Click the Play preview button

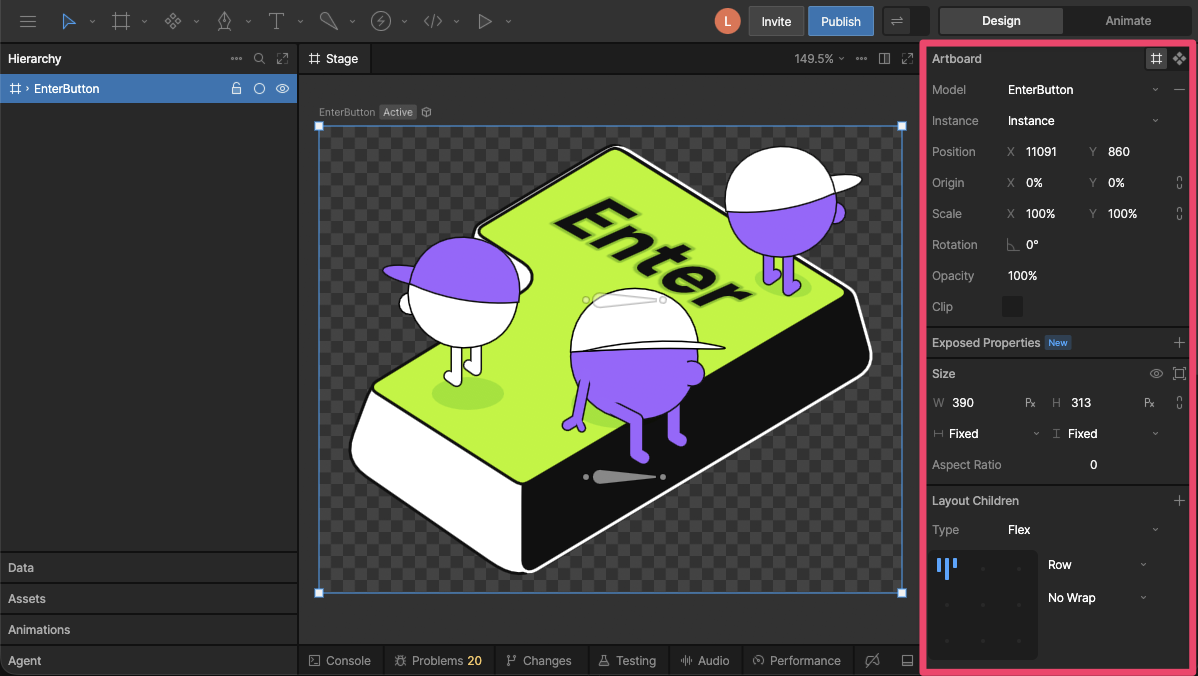point(484,21)
